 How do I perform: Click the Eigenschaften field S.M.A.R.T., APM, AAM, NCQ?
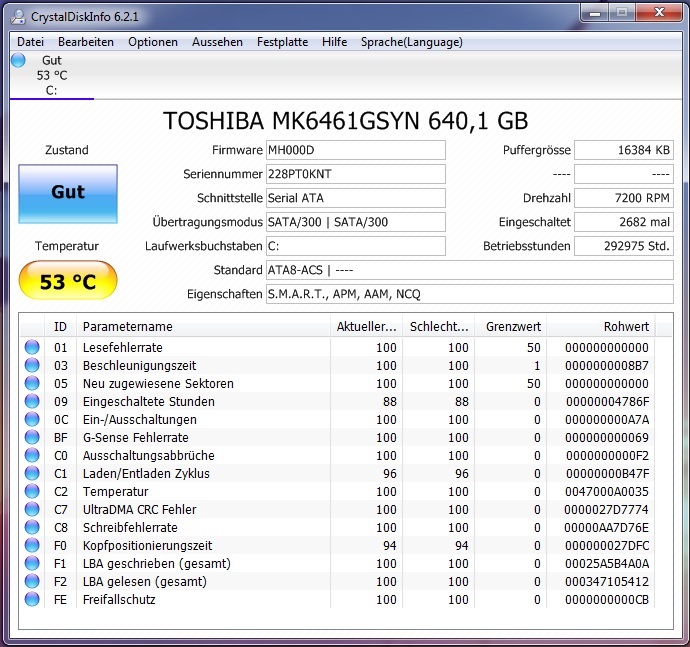470,294
